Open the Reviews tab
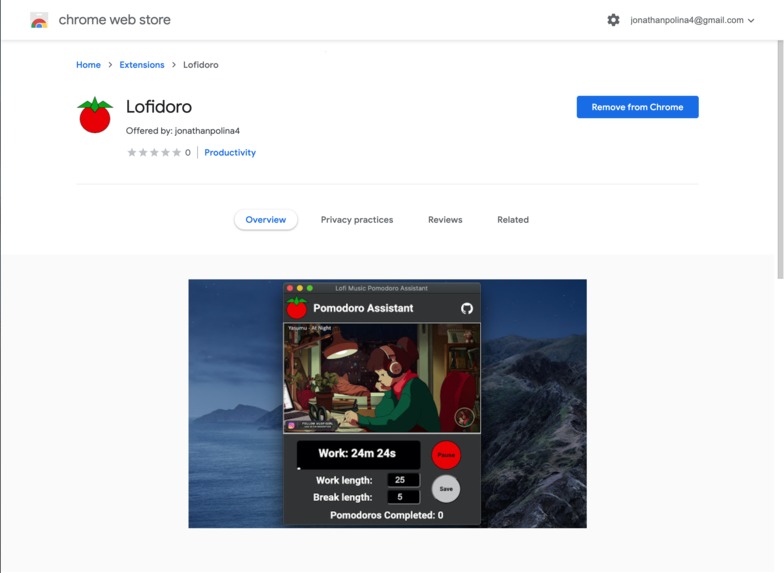 point(445,220)
